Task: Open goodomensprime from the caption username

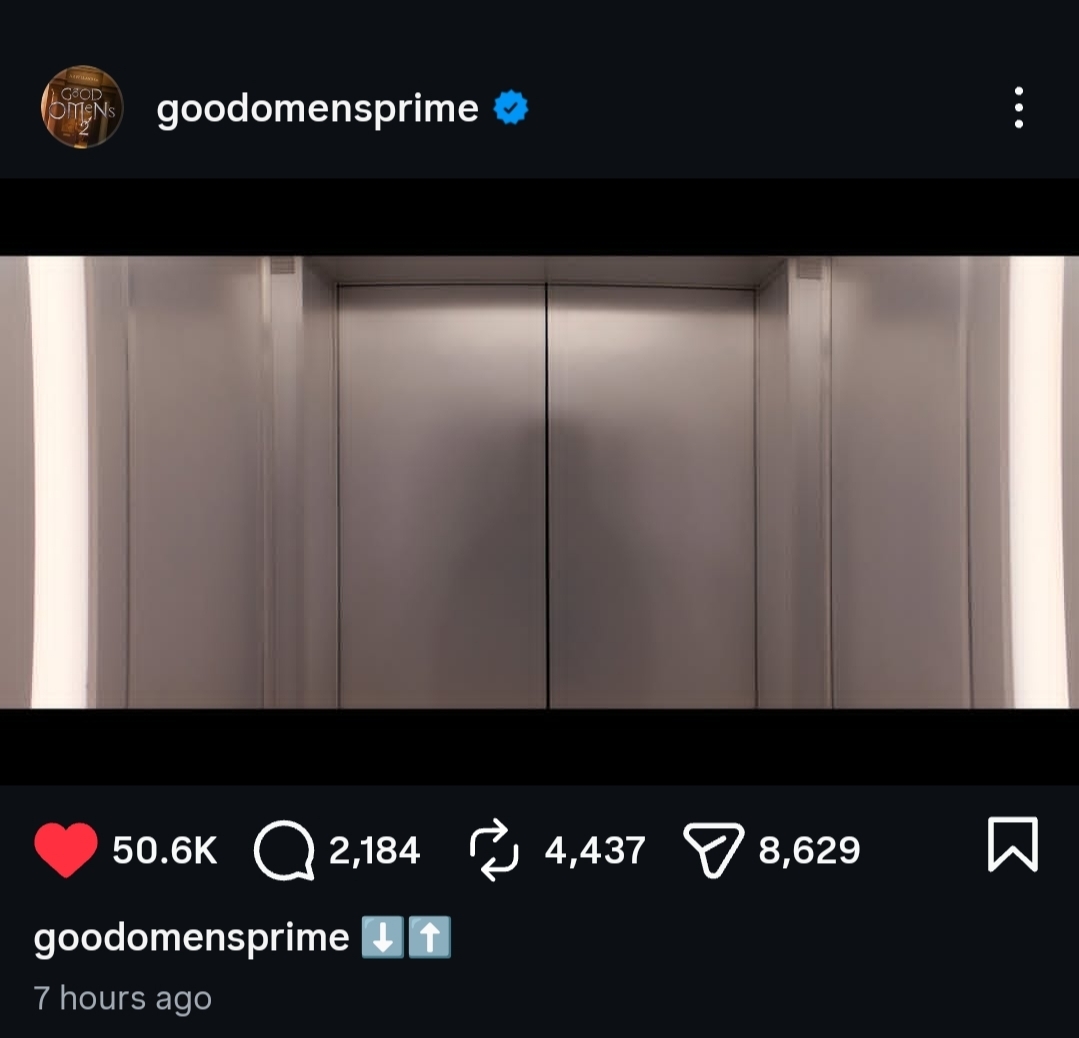Action: coord(191,938)
